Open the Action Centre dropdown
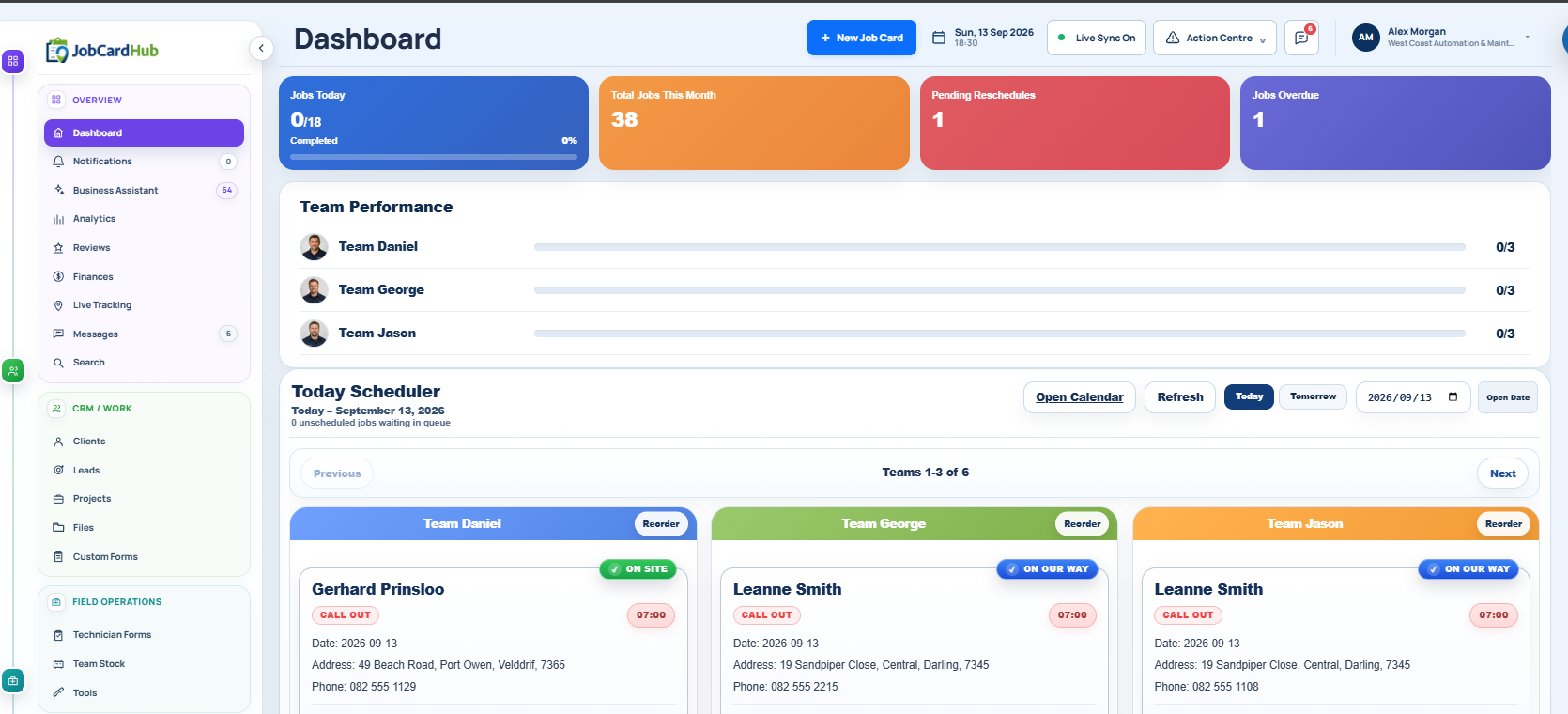 [1215, 38]
